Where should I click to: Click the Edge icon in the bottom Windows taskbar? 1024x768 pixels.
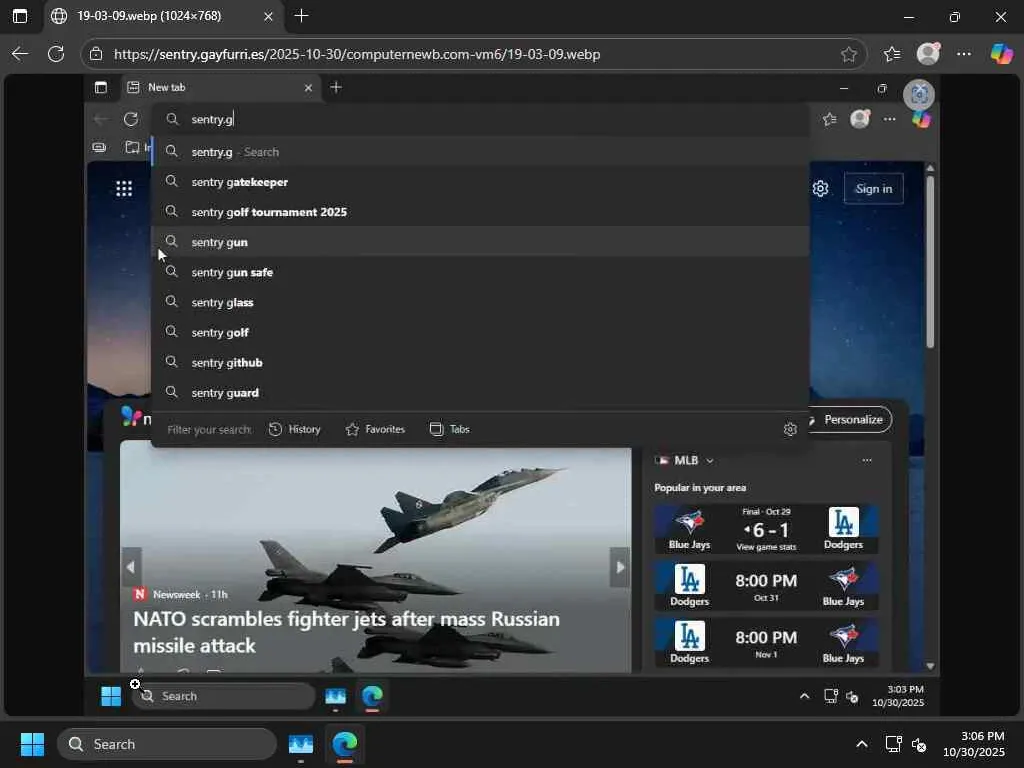click(x=345, y=744)
